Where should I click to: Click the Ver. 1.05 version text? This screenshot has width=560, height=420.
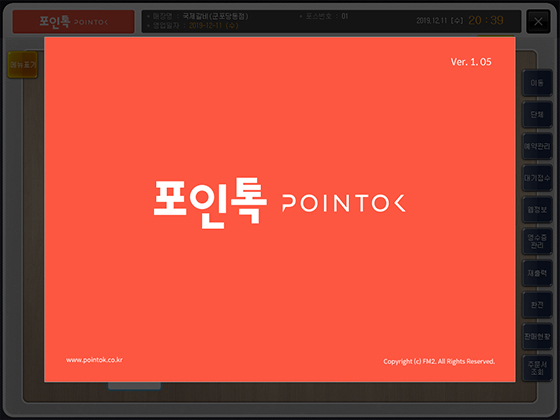[471, 62]
